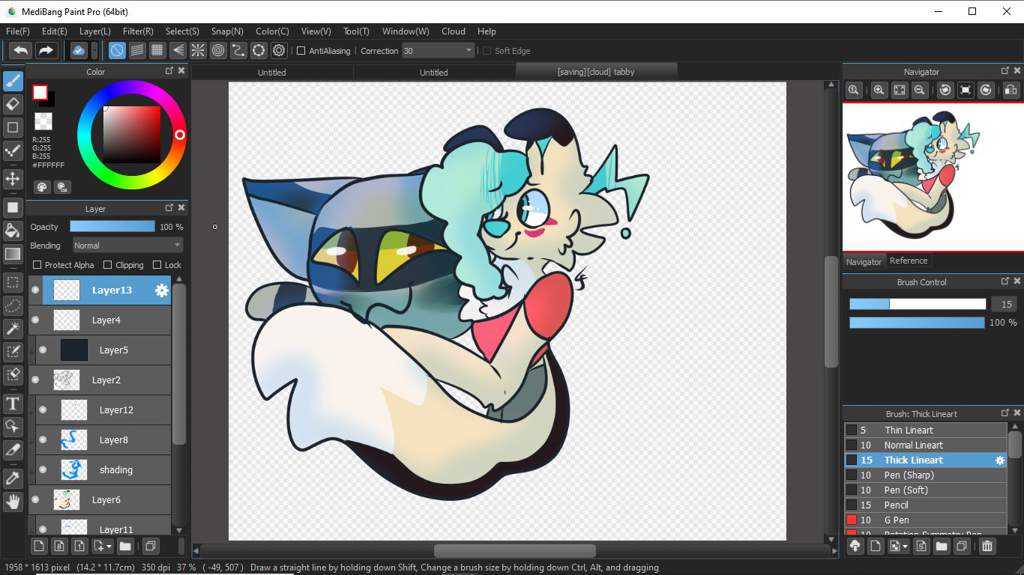Image resolution: width=1024 pixels, height=575 pixels.
Task: Open the Help menu
Action: tap(487, 31)
